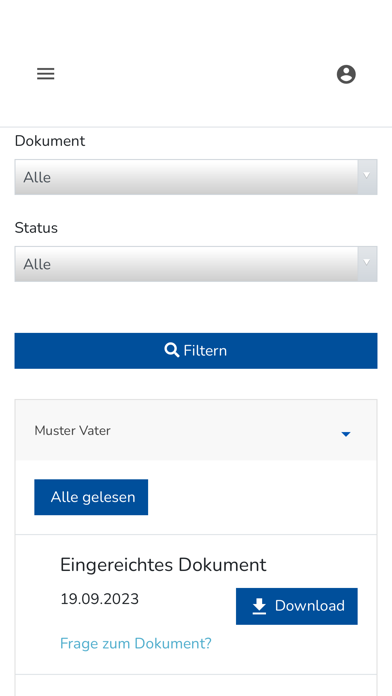Collapse the Muster Vater section caret
The image size is (392, 696).
click(x=346, y=434)
